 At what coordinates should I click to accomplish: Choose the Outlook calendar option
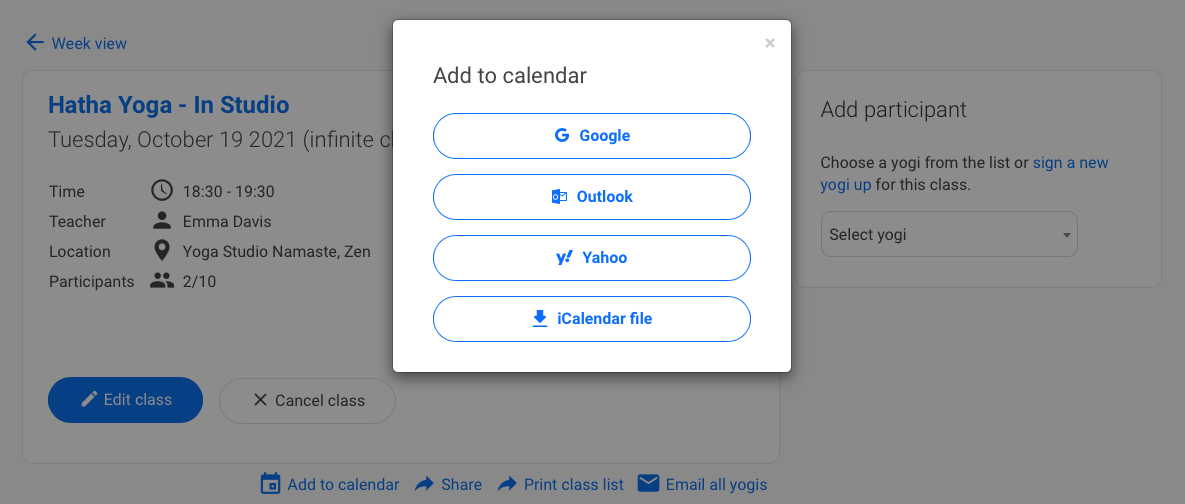(x=592, y=197)
